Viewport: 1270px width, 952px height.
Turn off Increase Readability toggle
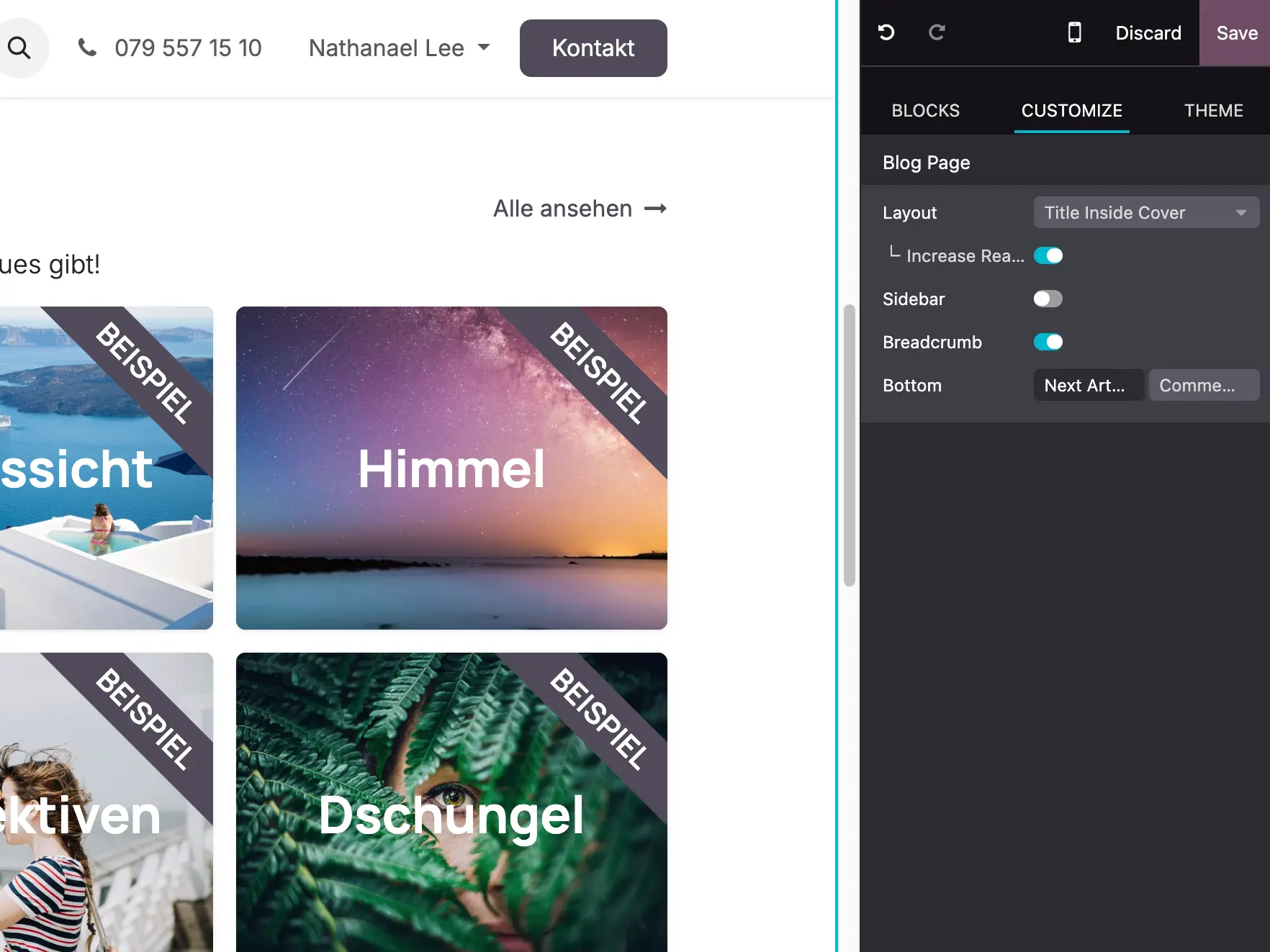pyautogui.click(x=1048, y=255)
